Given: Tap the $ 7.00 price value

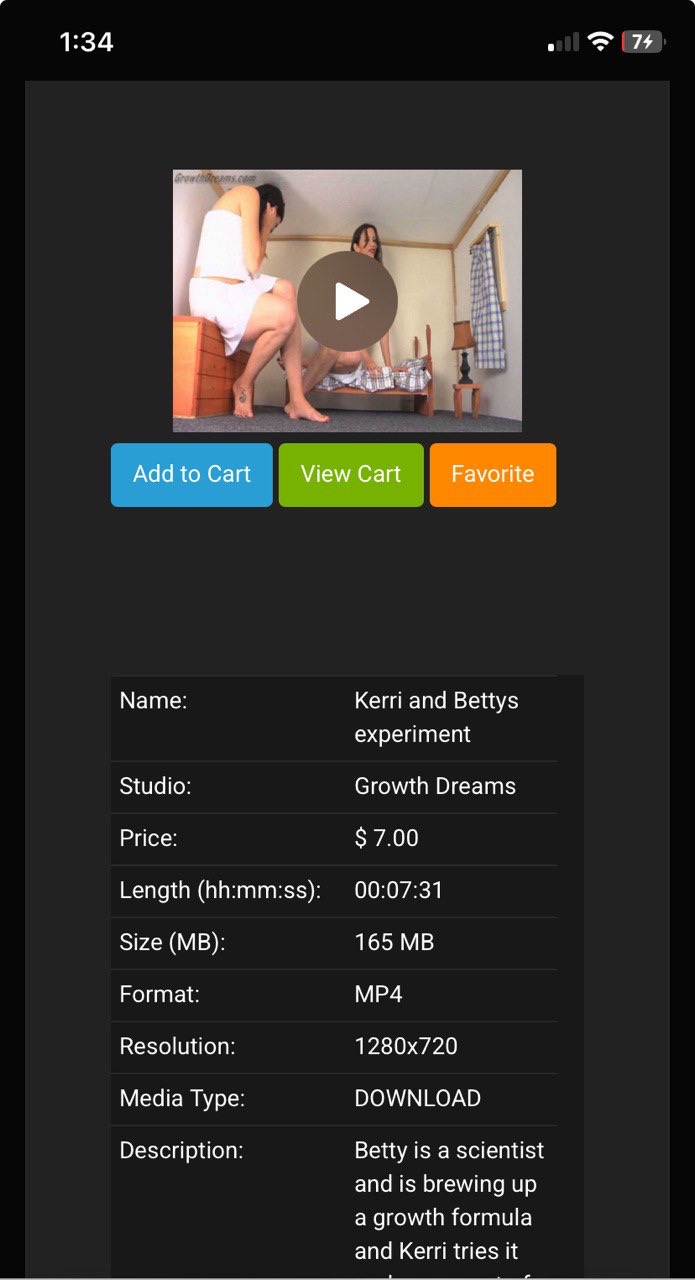Looking at the screenshot, I should tap(386, 838).
